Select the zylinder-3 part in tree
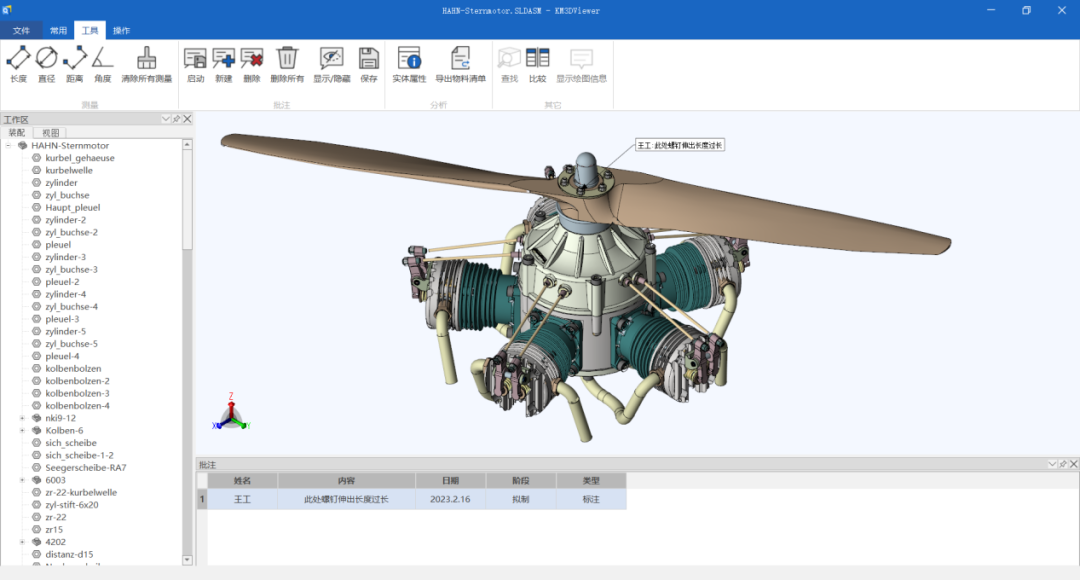Screen dimensions: 1080x580 pos(65,257)
